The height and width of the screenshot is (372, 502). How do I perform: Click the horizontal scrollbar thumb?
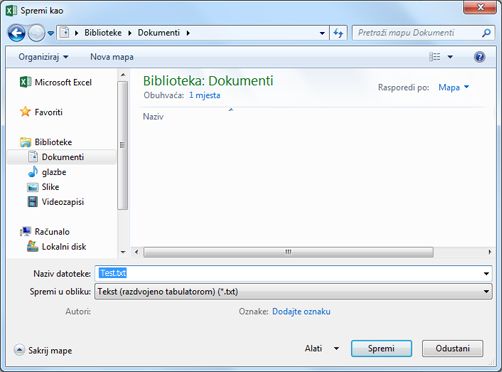(x=288, y=252)
